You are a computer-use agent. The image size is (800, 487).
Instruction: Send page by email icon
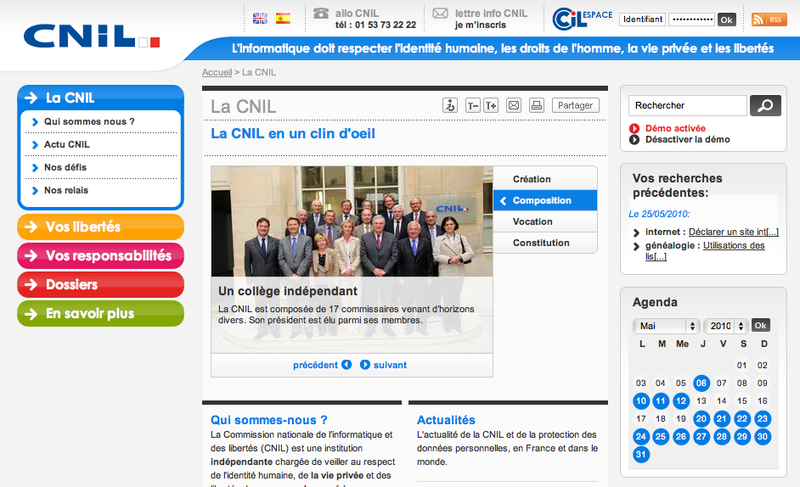tap(514, 106)
